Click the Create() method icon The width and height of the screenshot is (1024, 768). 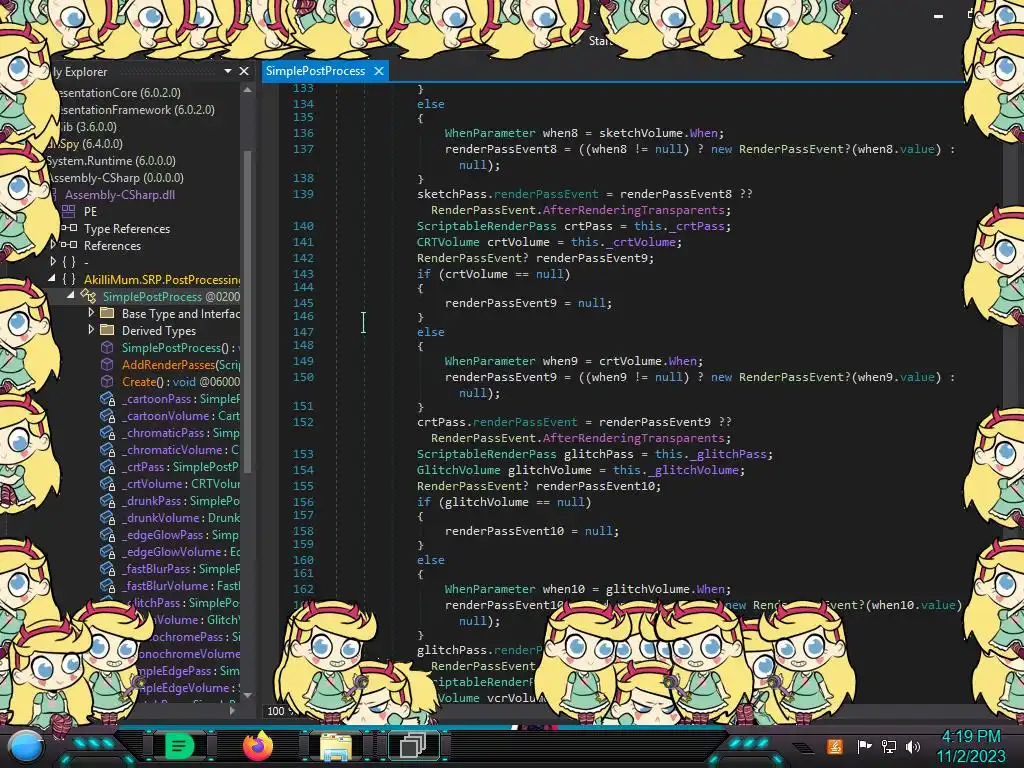click(x=107, y=381)
